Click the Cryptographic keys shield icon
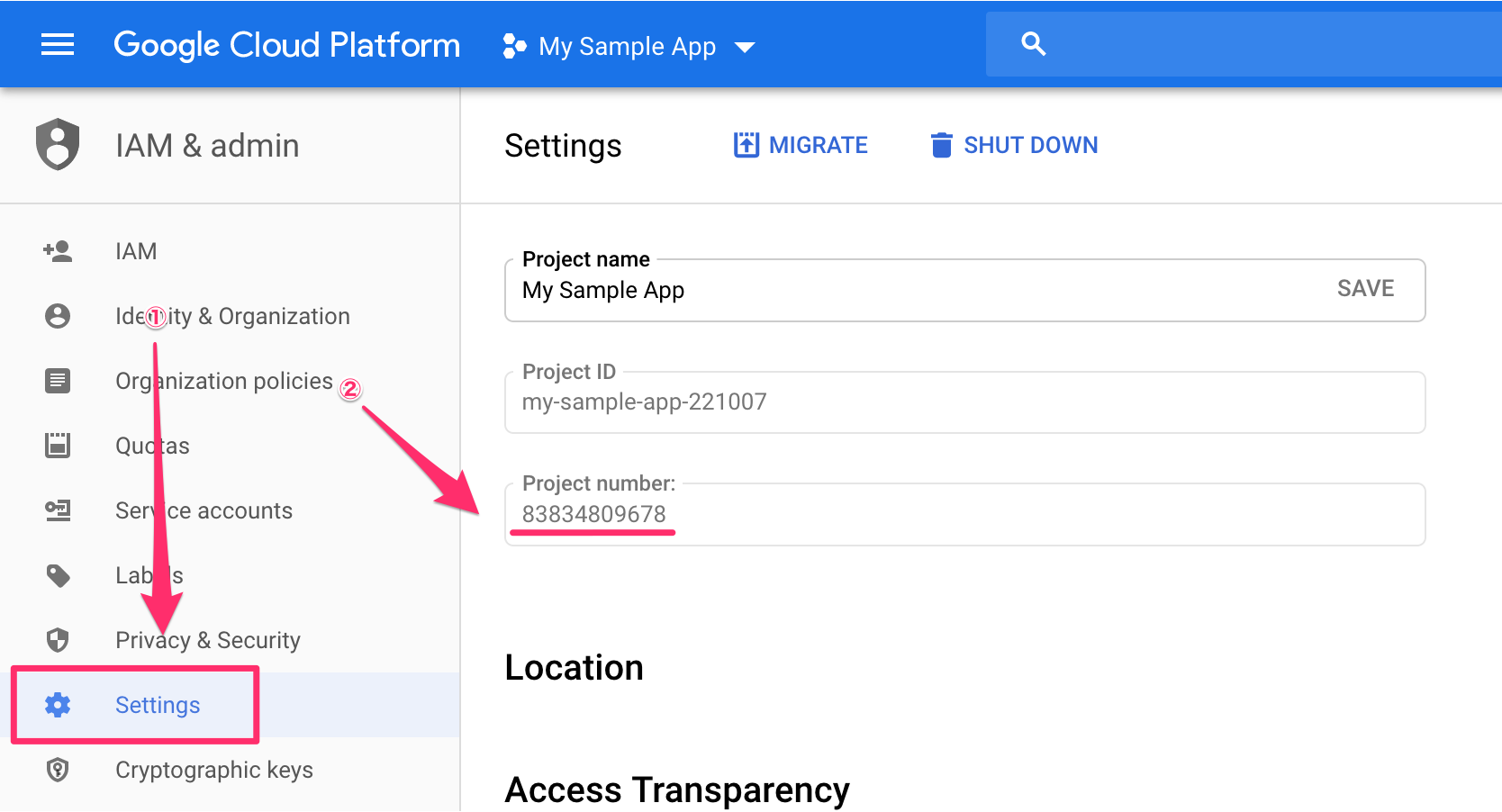This screenshot has height=812, width=1502. (x=58, y=770)
